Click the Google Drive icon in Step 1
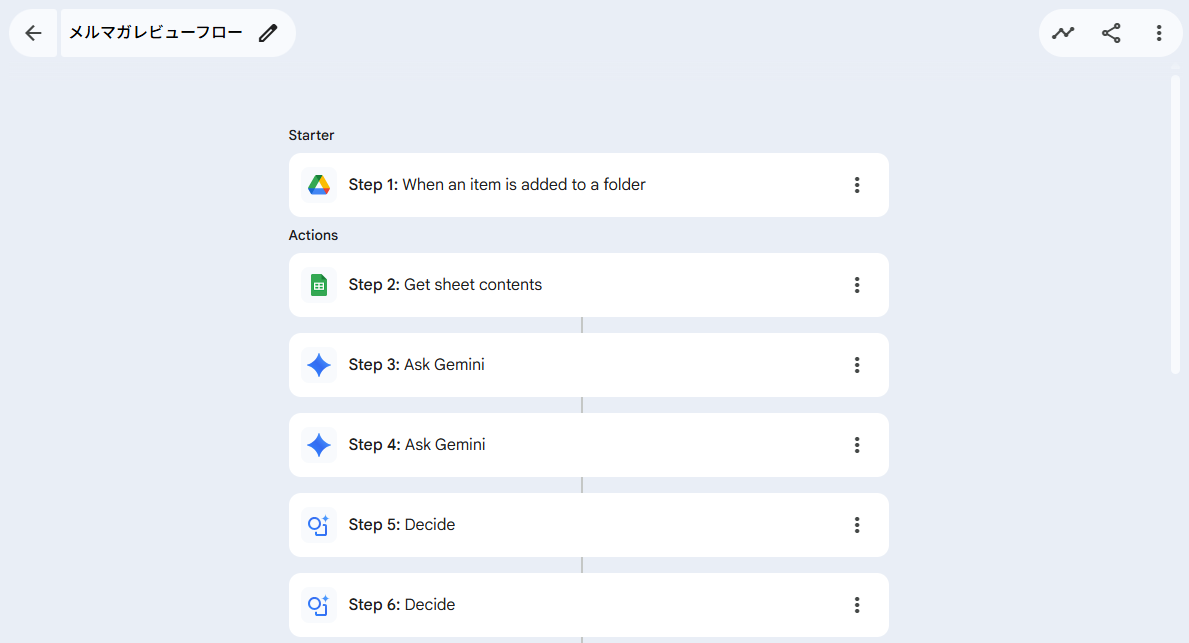This screenshot has height=643, width=1189. (319, 185)
